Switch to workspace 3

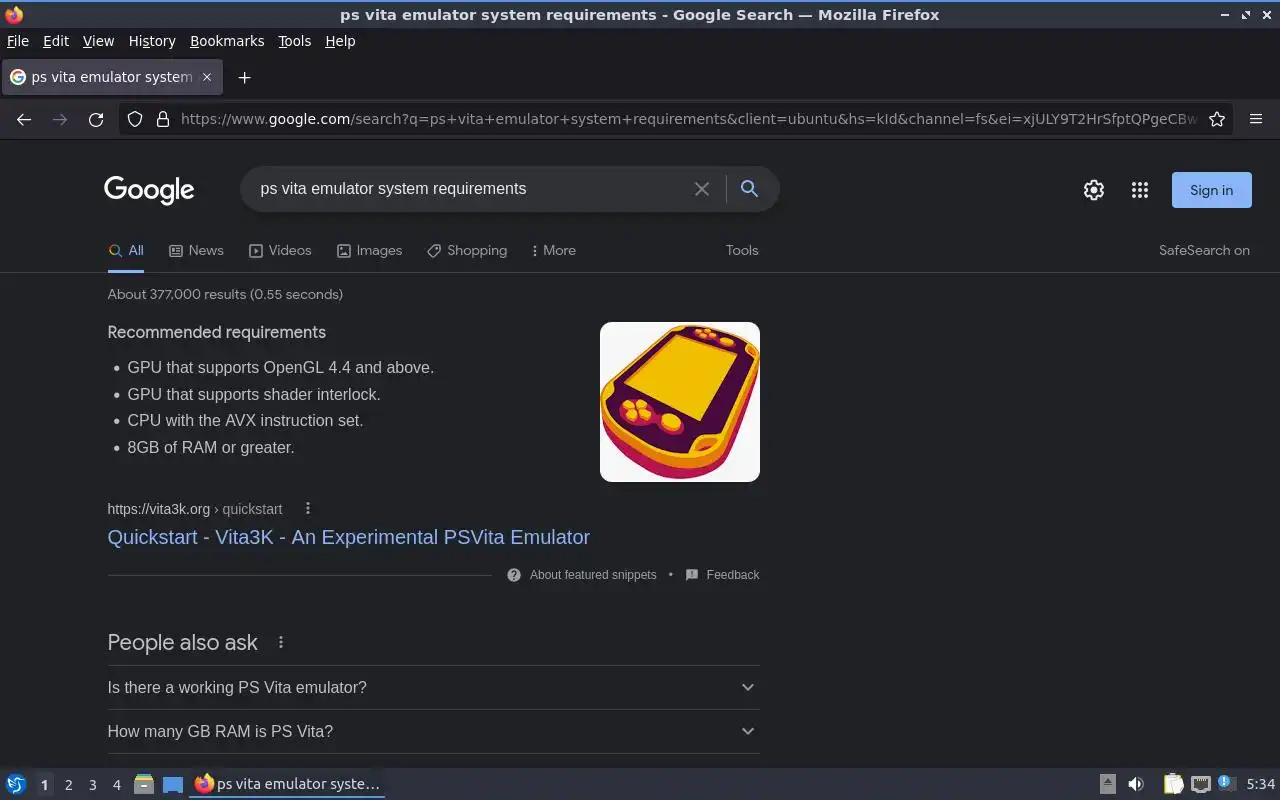[92, 785]
